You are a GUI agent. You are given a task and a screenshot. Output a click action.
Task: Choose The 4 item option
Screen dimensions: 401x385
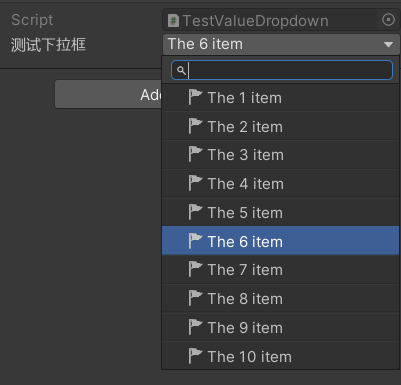click(x=280, y=184)
